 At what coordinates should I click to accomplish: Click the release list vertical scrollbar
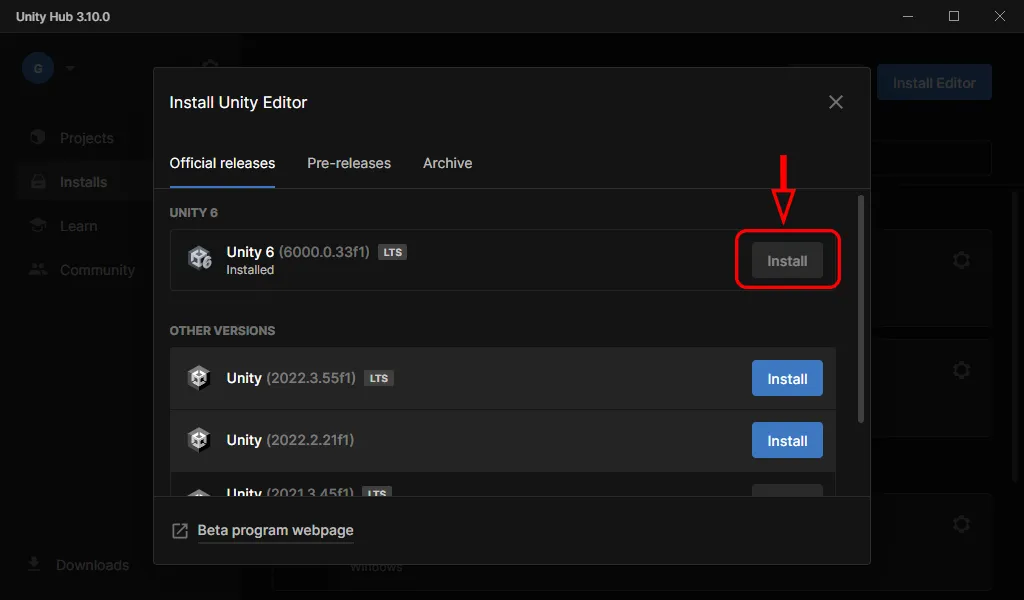coord(860,310)
